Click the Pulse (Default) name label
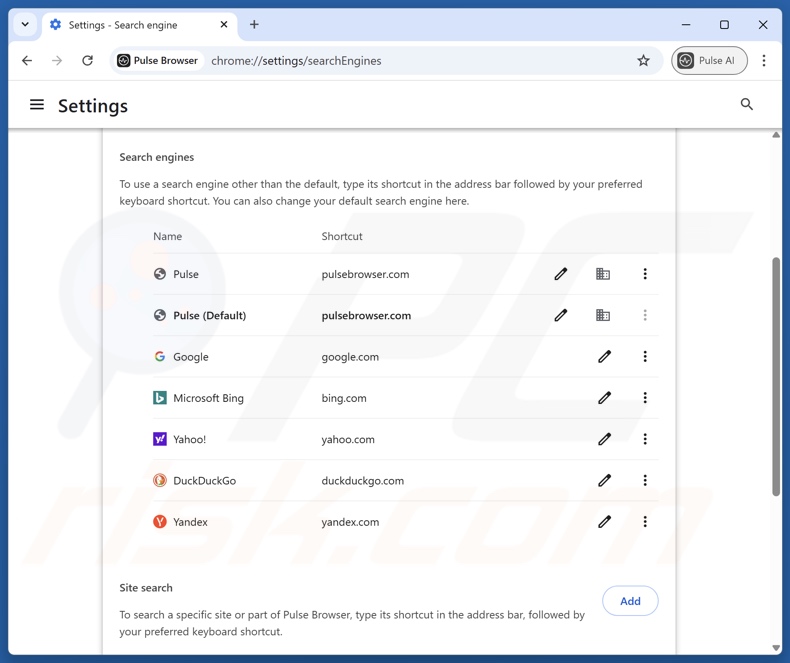Image resolution: width=790 pixels, height=663 pixels. (210, 315)
